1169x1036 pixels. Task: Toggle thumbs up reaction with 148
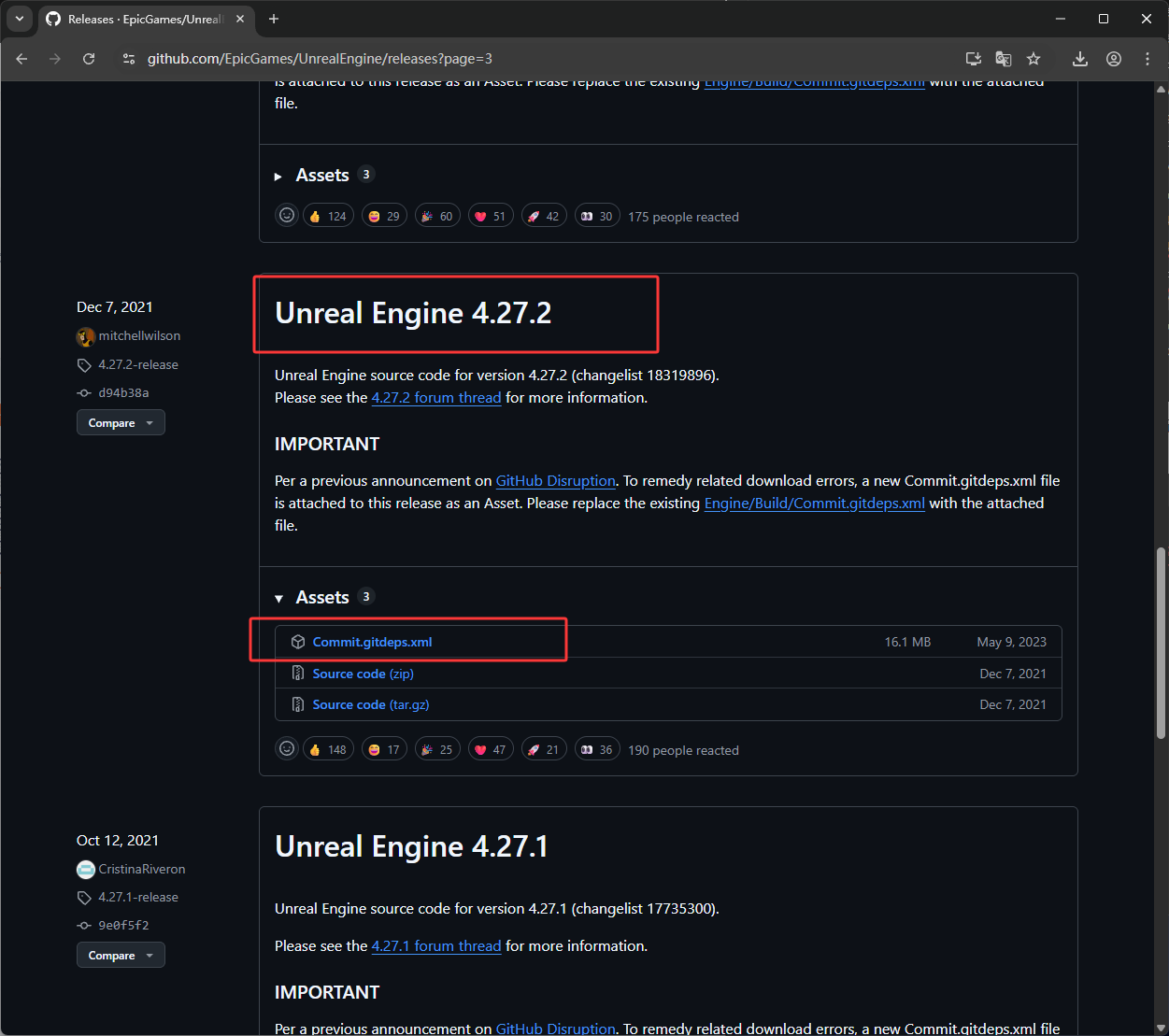point(328,749)
